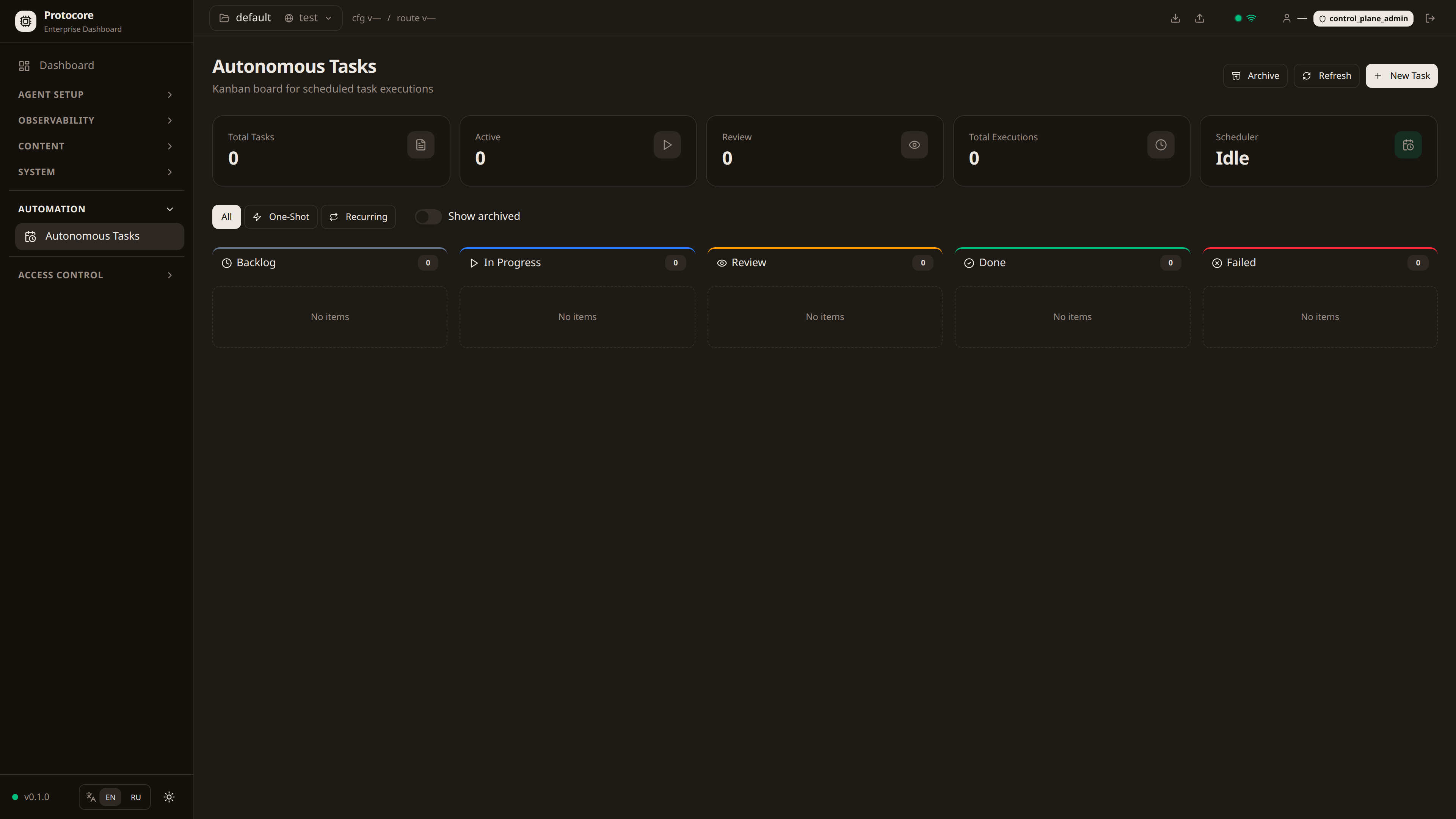Click the Scheduler calendar icon
The height and width of the screenshot is (819, 1456).
(x=1408, y=145)
